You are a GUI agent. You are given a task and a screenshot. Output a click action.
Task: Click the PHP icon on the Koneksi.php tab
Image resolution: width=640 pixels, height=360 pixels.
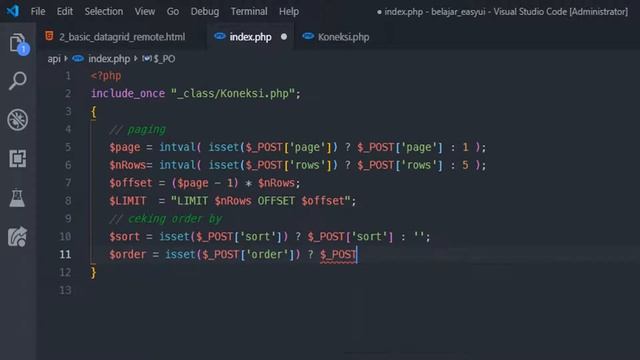click(x=308, y=36)
